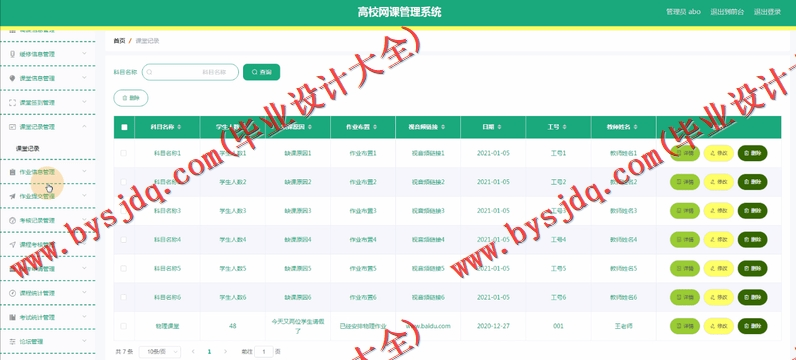Viewport: 796px width, 360px height.
Task: Check the row for 科目名称1
Action: tap(124, 153)
